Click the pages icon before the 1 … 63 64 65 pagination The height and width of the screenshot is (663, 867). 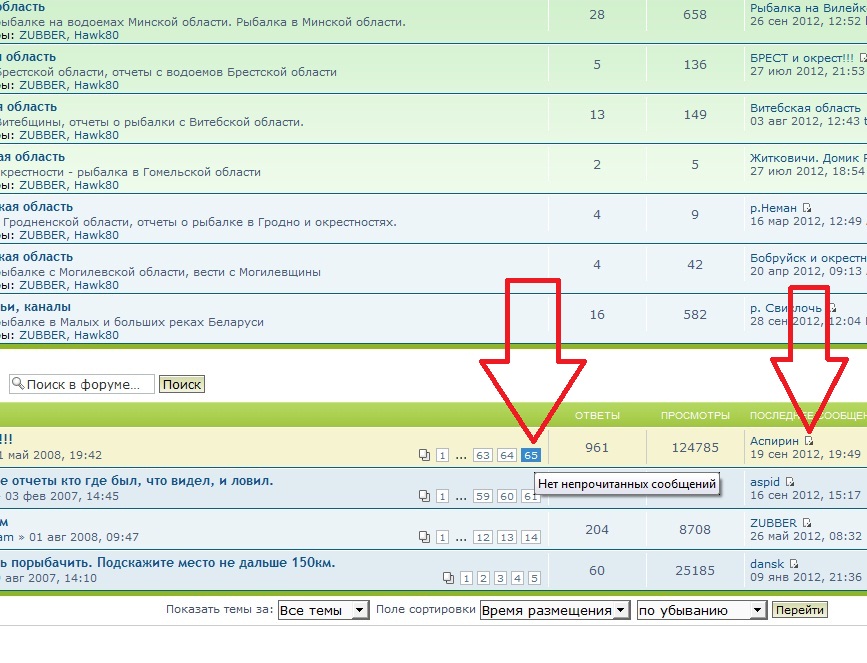[425, 455]
